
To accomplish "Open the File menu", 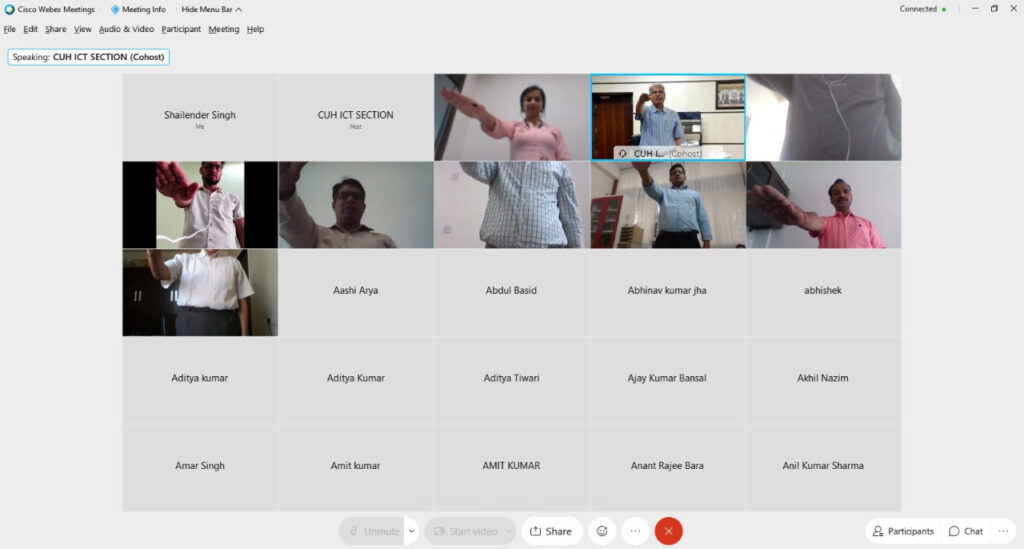I will tap(9, 29).
